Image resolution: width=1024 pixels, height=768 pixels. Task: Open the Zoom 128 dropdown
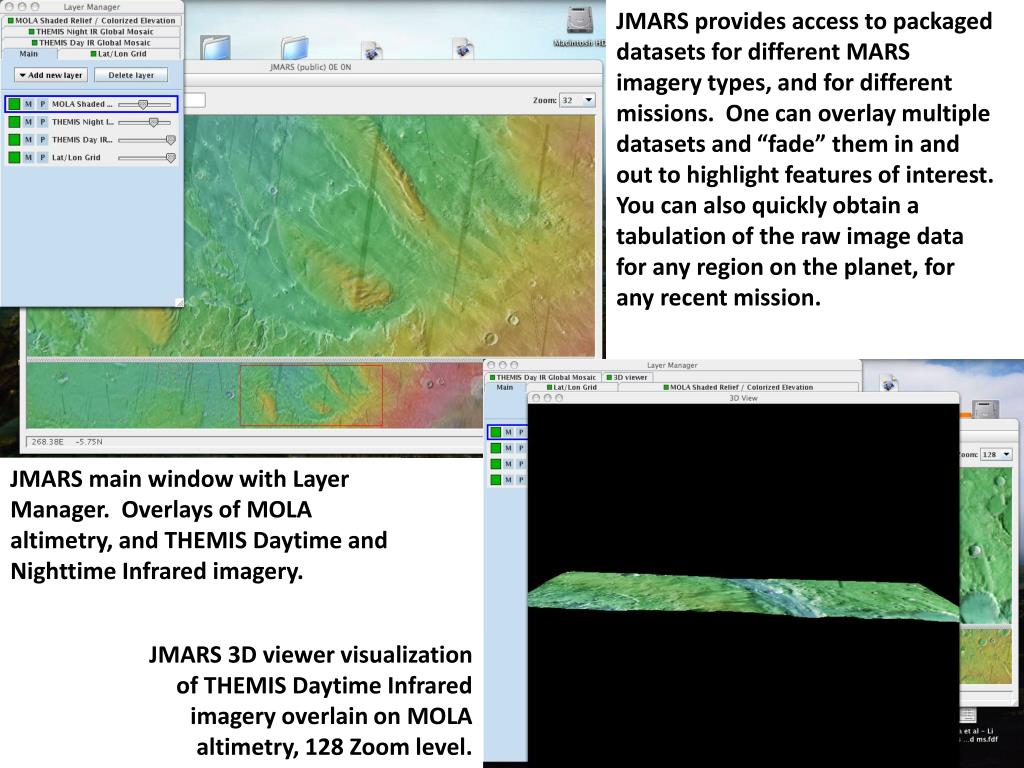click(997, 455)
